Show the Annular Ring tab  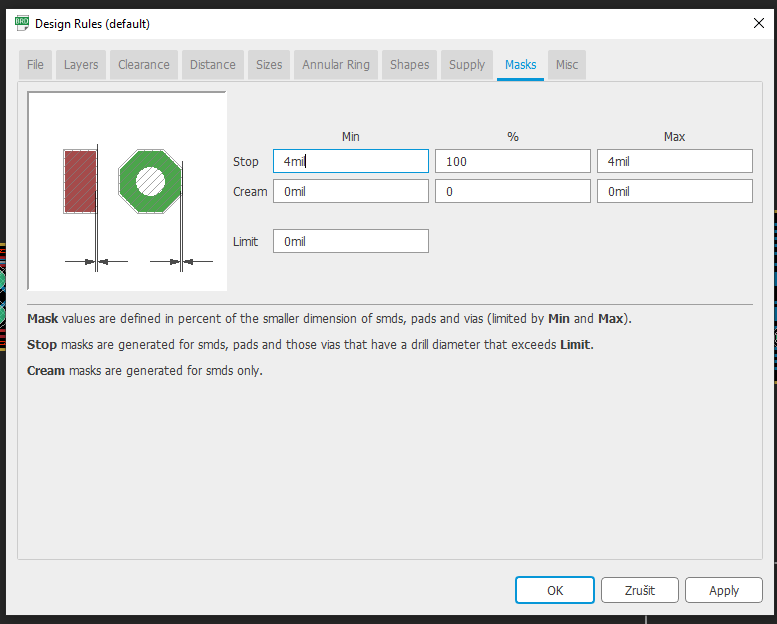[336, 65]
